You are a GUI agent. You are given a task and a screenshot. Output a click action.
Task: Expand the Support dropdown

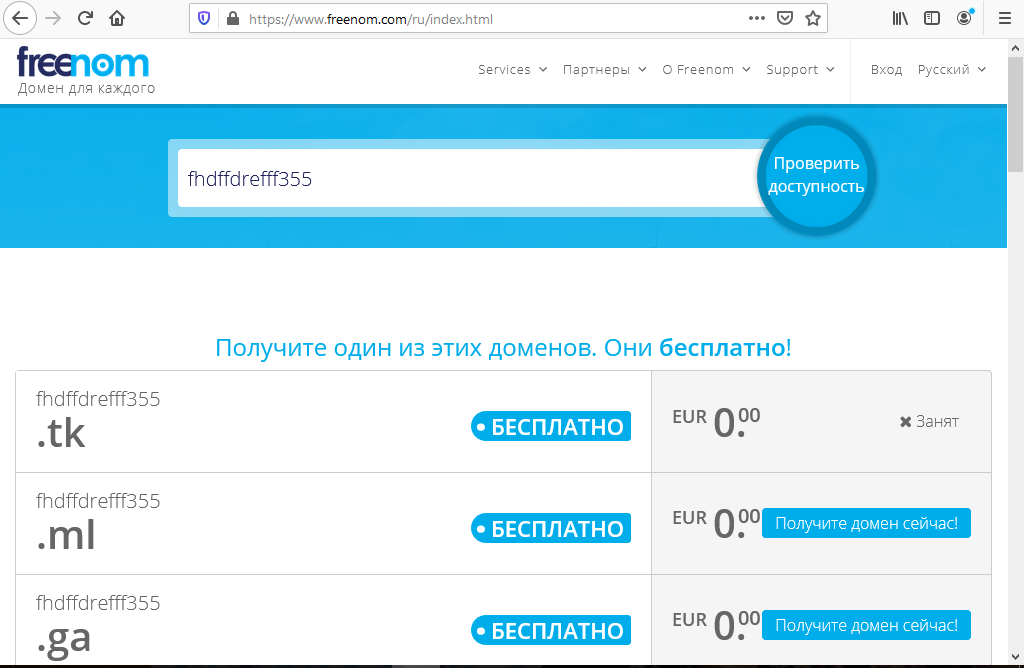801,69
